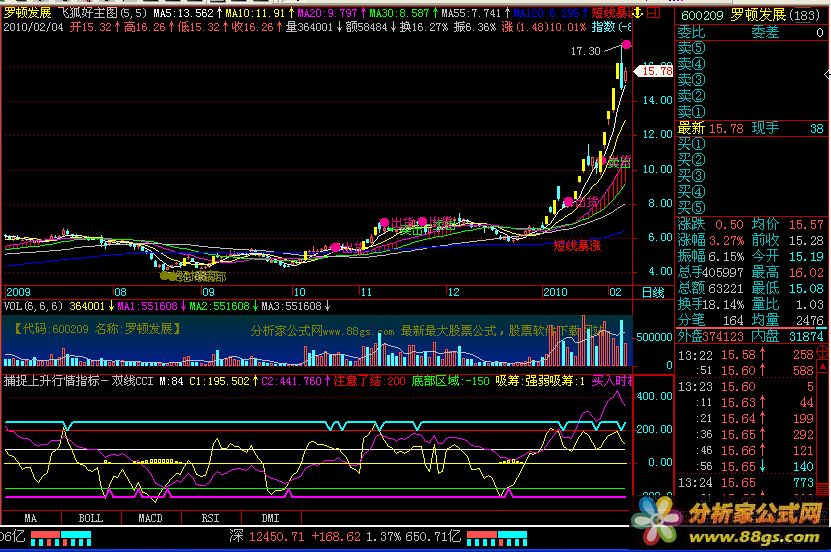Click the anchor icon atop the chart

tap(636, 13)
